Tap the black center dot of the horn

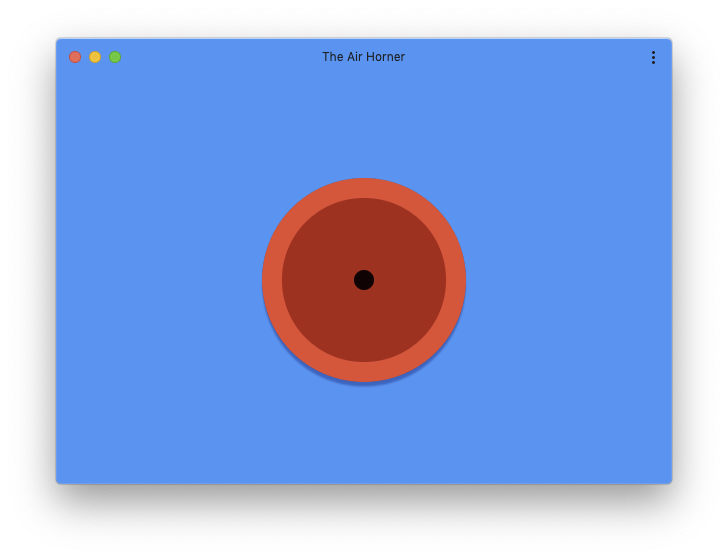[364, 280]
